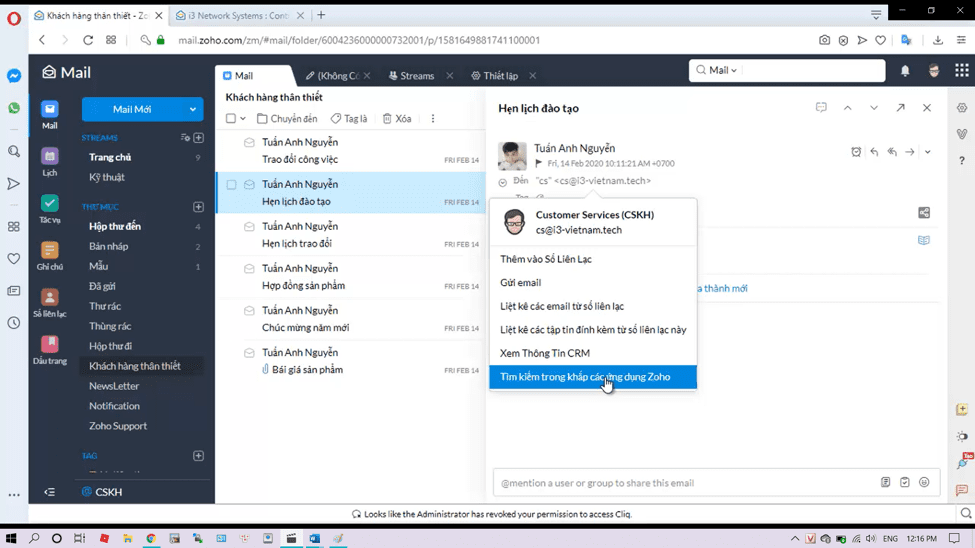Screen dimensions: 975x548
Task: Choose Xem Thông Tin CRM from menu
Action: (545, 353)
